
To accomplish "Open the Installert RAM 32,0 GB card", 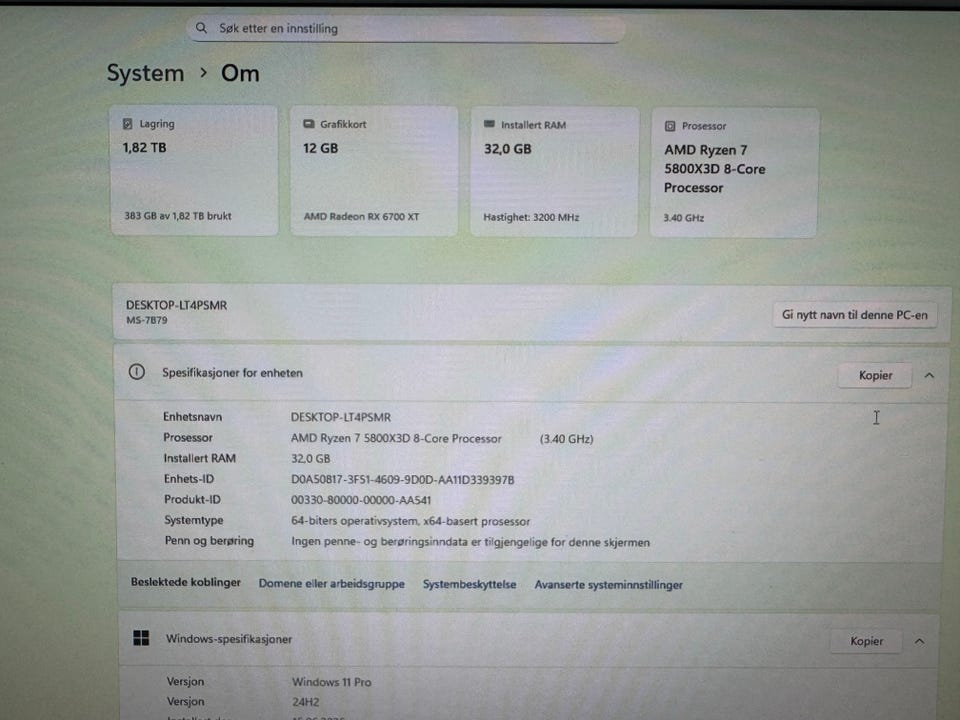I will 555,172.
